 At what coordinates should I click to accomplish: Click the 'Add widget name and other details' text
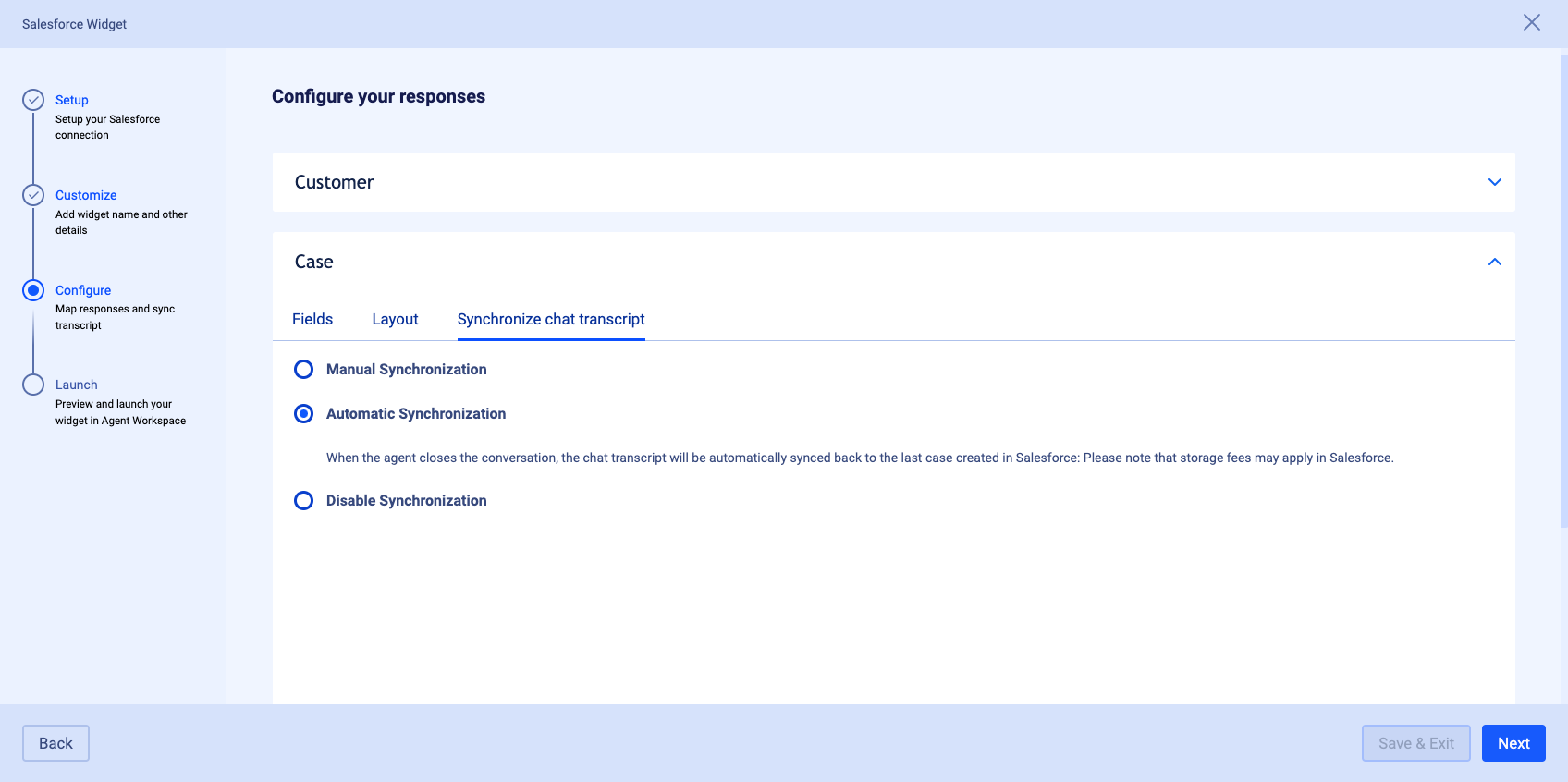click(x=121, y=222)
